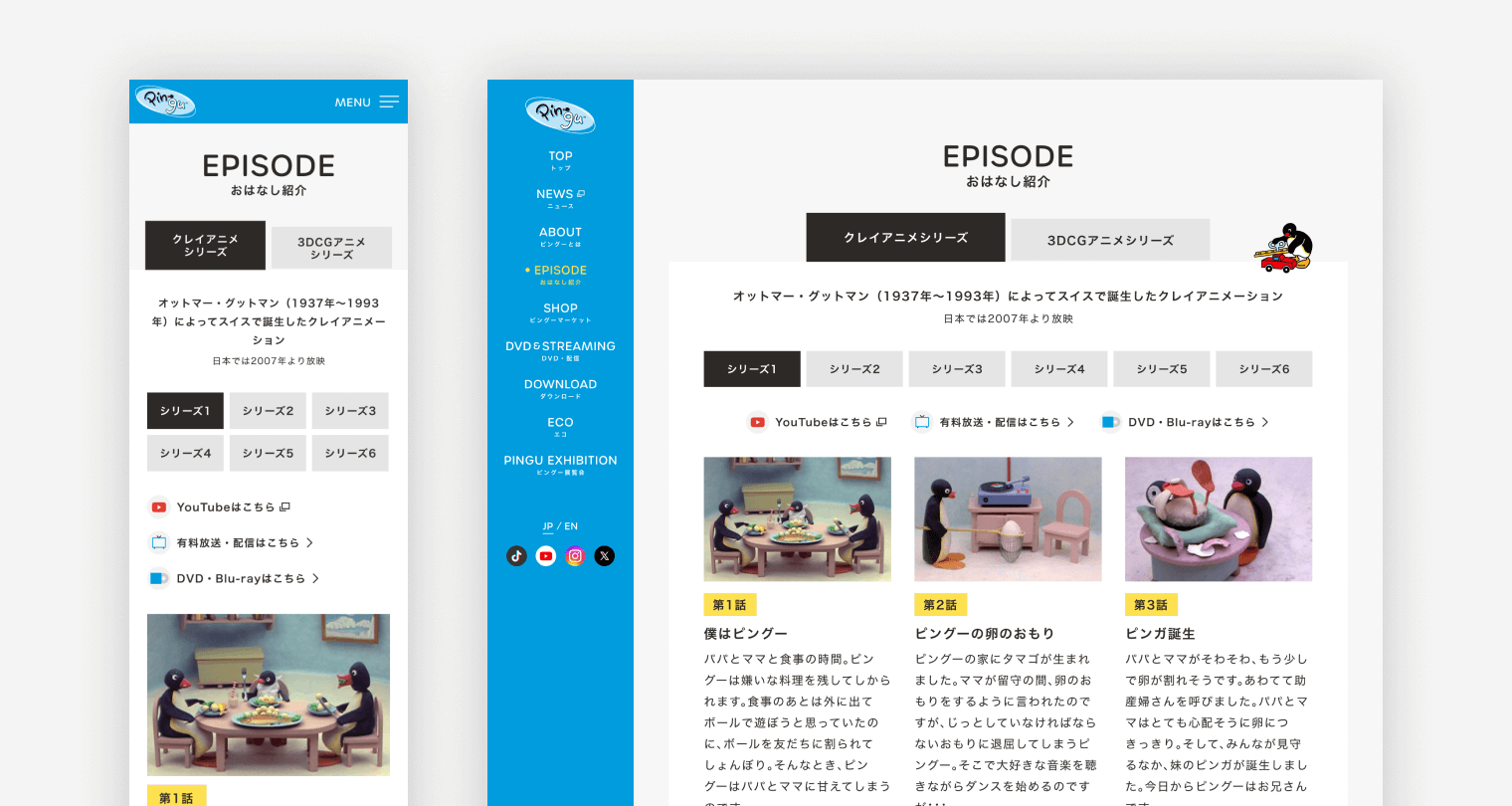This screenshot has width=1512, height=806.
Task: Click the chevron after mobile DVD・Blu-rayはこちら
Action: [x=315, y=578]
